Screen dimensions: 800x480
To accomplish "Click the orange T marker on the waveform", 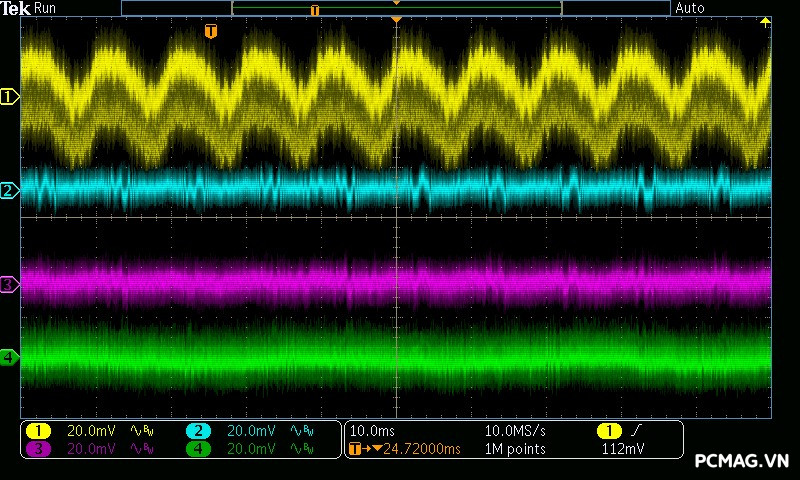I will [x=210, y=32].
